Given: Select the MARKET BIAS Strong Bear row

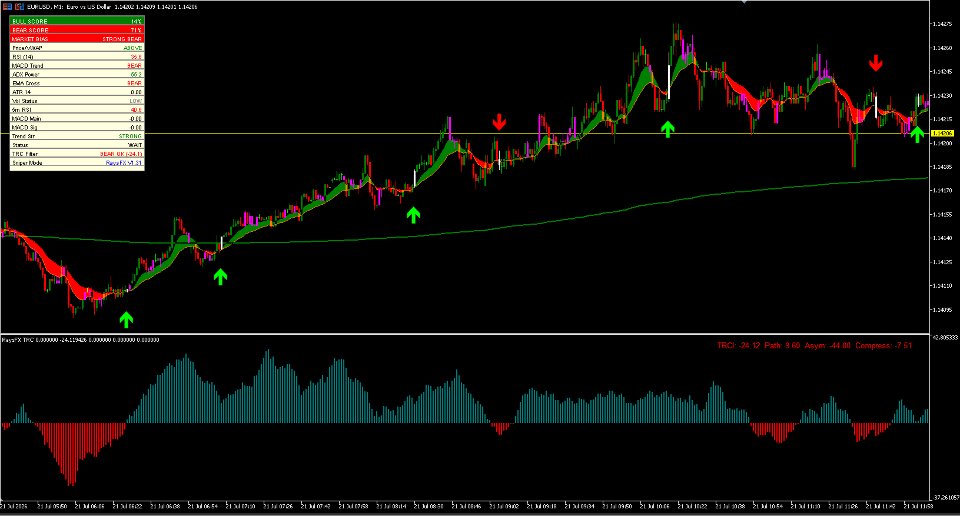Looking at the screenshot, I should pos(77,39).
